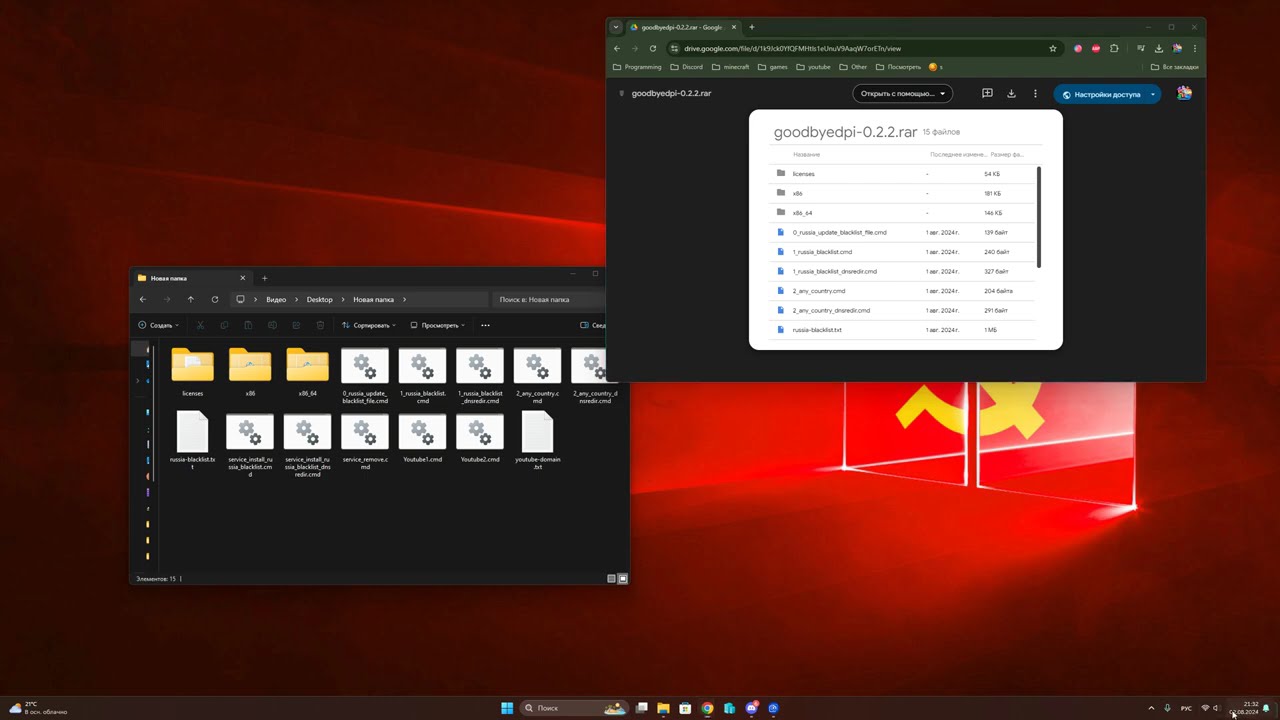The height and width of the screenshot is (720, 1280).
Task: Open the 'Создать' dropdown in Explorer
Action: pyautogui.click(x=159, y=325)
